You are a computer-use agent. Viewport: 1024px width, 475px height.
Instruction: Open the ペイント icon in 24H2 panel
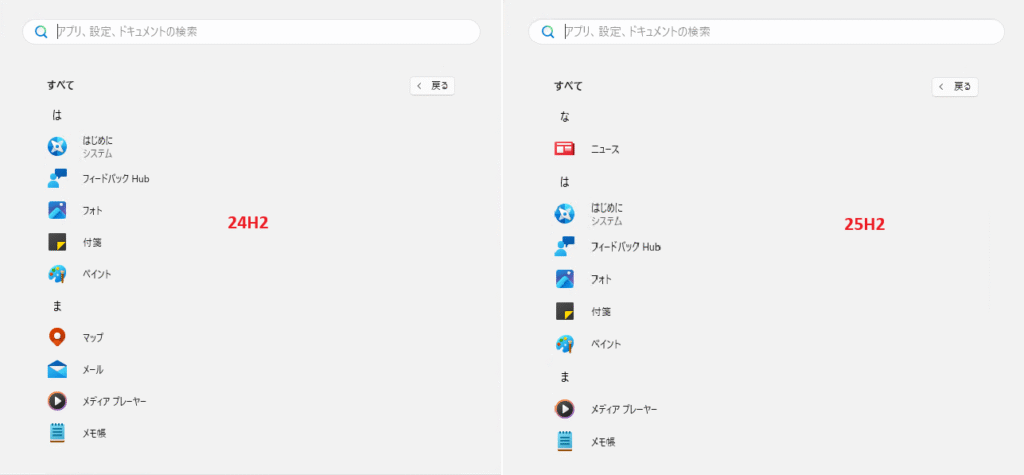(57, 274)
